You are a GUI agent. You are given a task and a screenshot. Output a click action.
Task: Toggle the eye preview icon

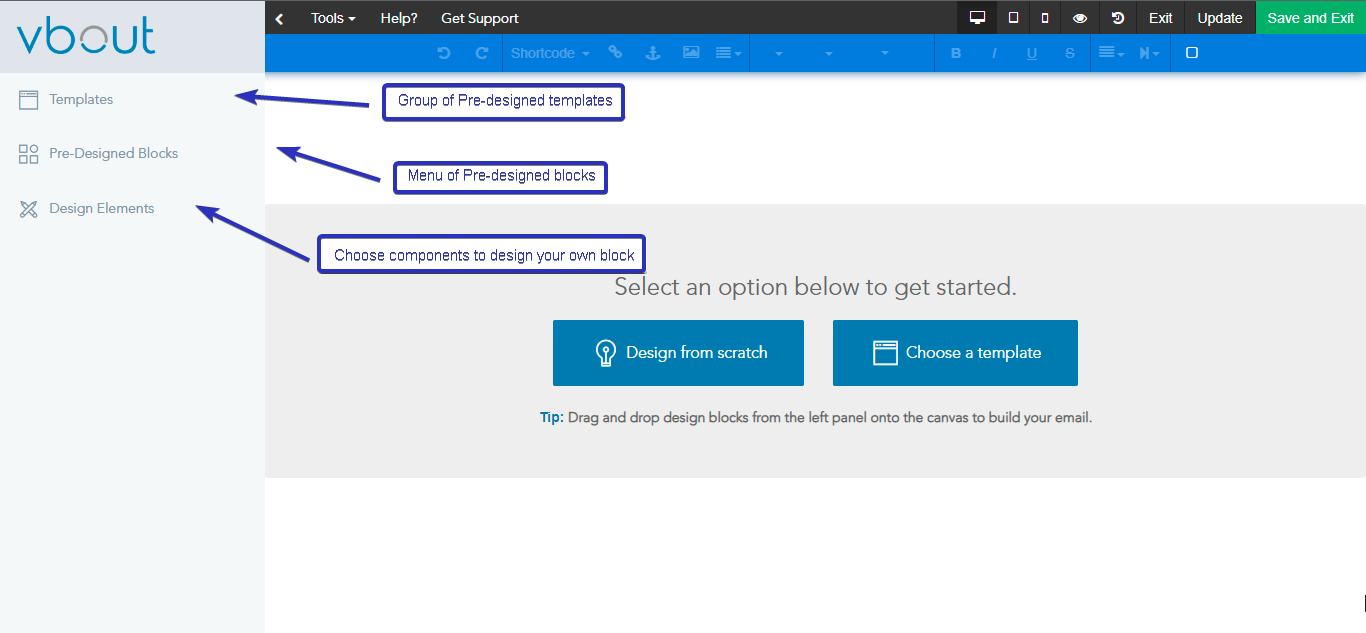click(1080, 18)
